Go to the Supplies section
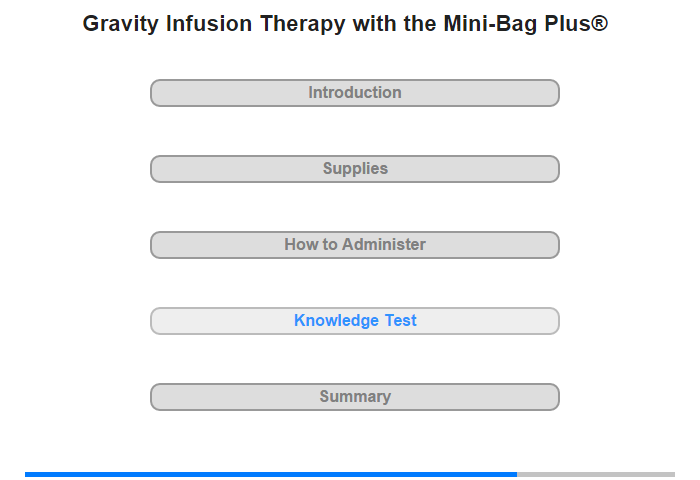Screen dimensions: 700x480 355,169
